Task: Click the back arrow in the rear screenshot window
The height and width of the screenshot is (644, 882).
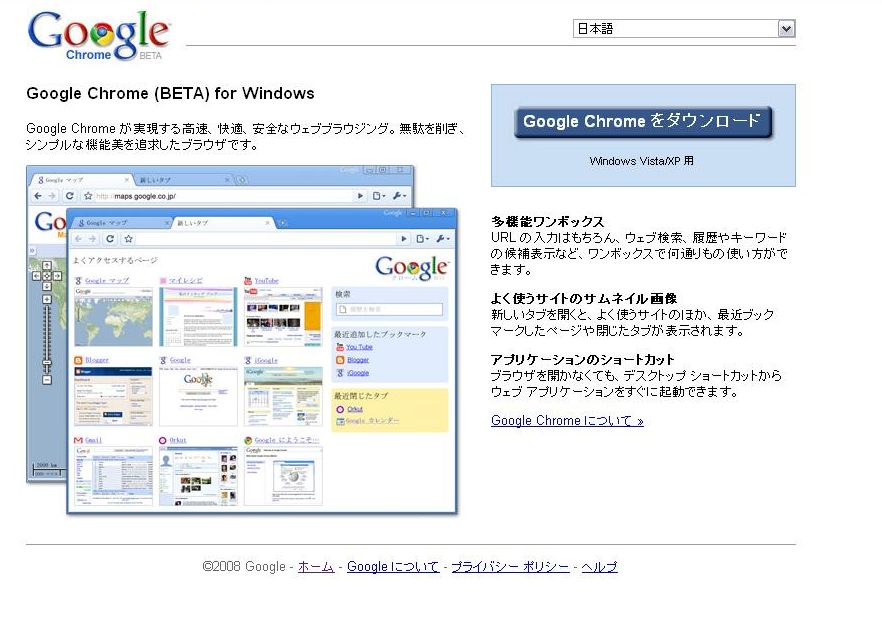Action: 38,196
